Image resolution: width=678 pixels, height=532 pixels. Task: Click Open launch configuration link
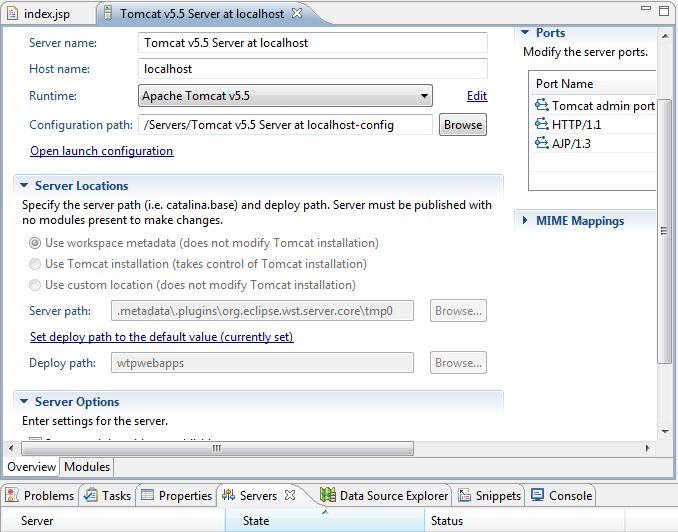[102, 151]
